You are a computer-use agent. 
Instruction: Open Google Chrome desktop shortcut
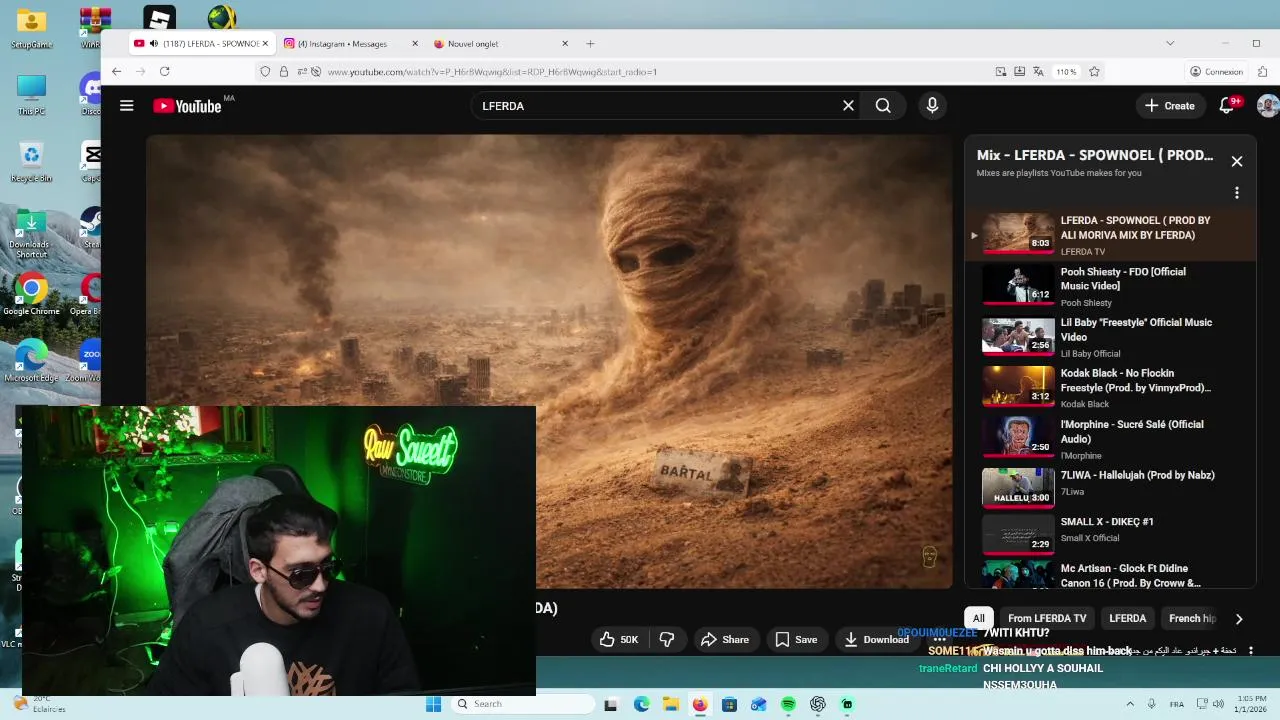[x=31, y=296]
